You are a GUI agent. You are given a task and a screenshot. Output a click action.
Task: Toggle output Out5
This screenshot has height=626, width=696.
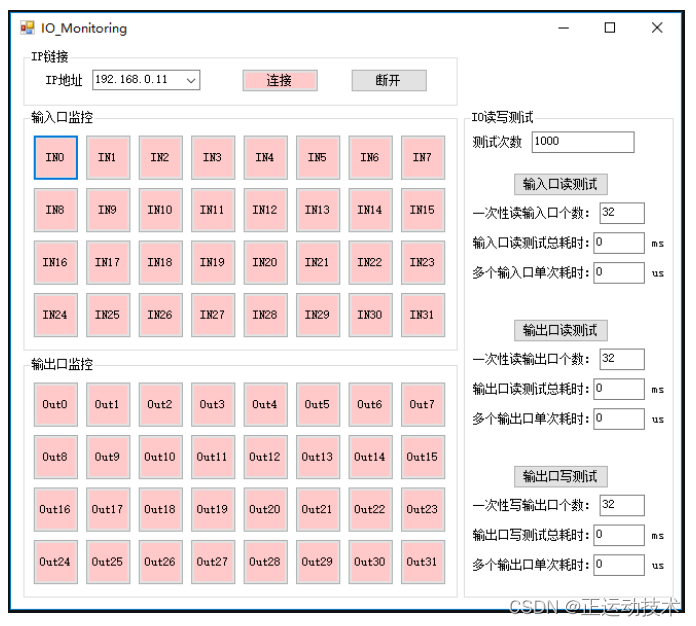318,404
